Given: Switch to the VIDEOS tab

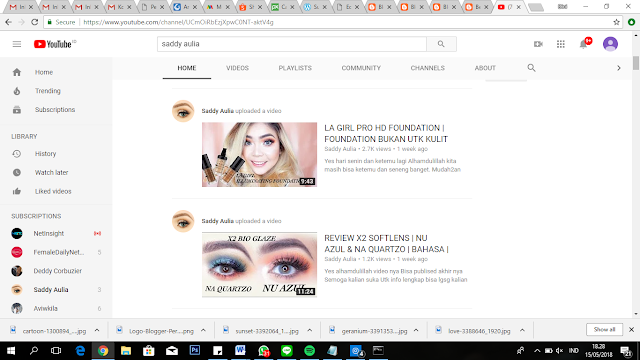Looking at the screenshot, I should (238, 68).
